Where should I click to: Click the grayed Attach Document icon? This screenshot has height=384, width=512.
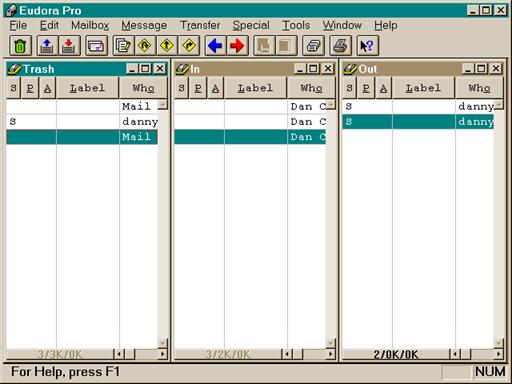click(264, 46)
